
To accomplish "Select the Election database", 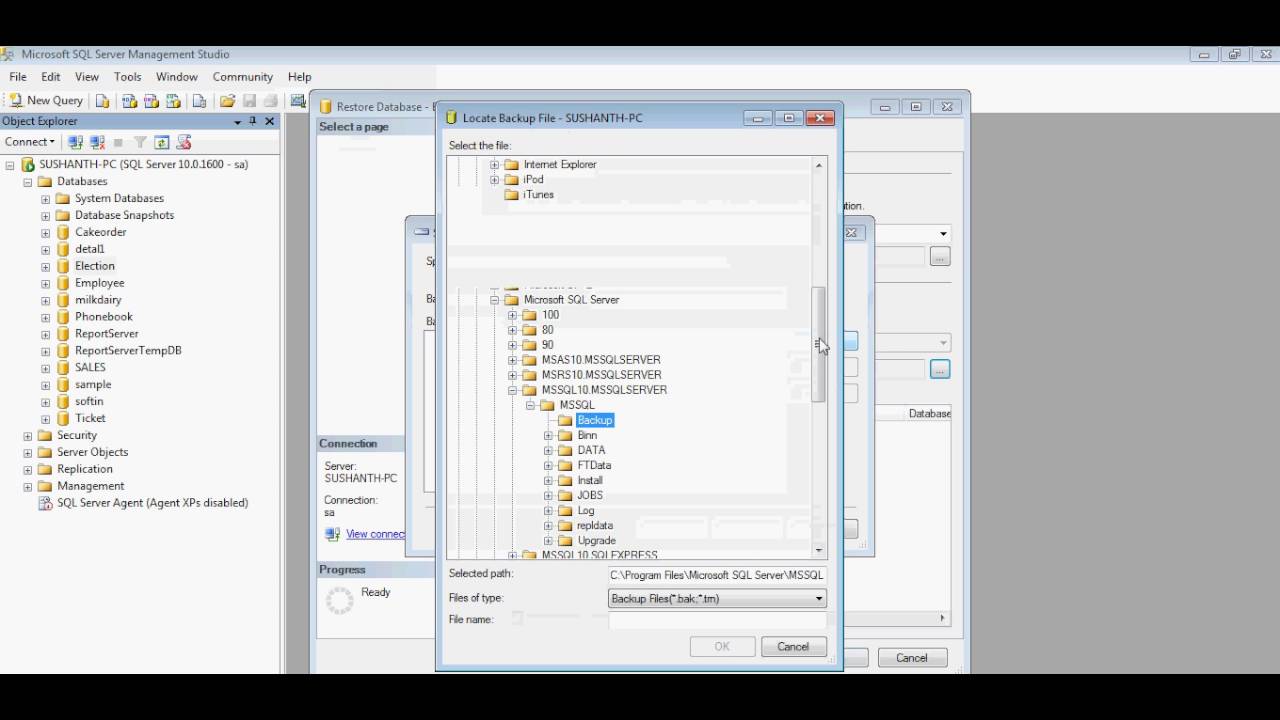I will [x=94, y=266].
